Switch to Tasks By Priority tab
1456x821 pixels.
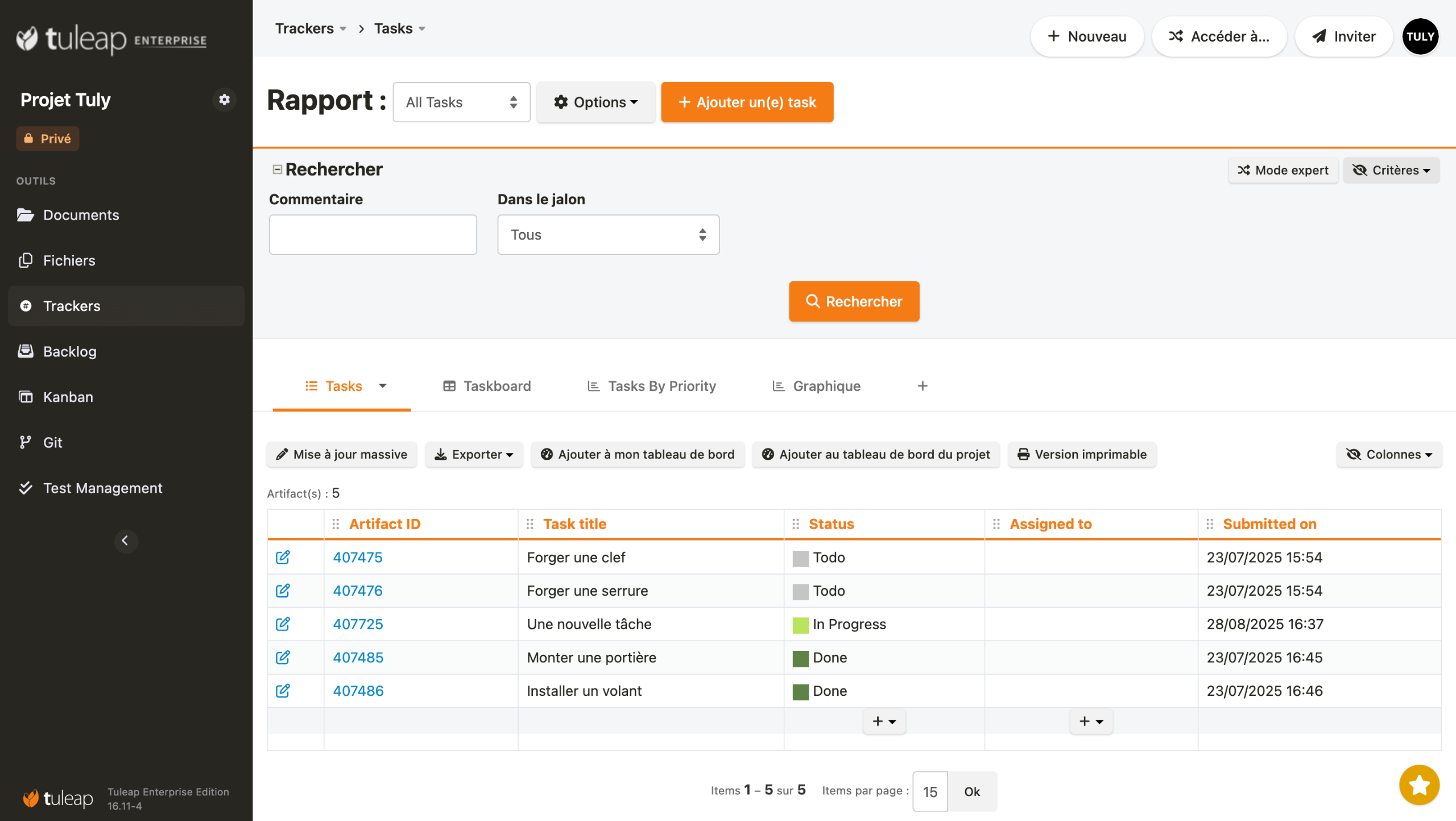pos(651,386)
